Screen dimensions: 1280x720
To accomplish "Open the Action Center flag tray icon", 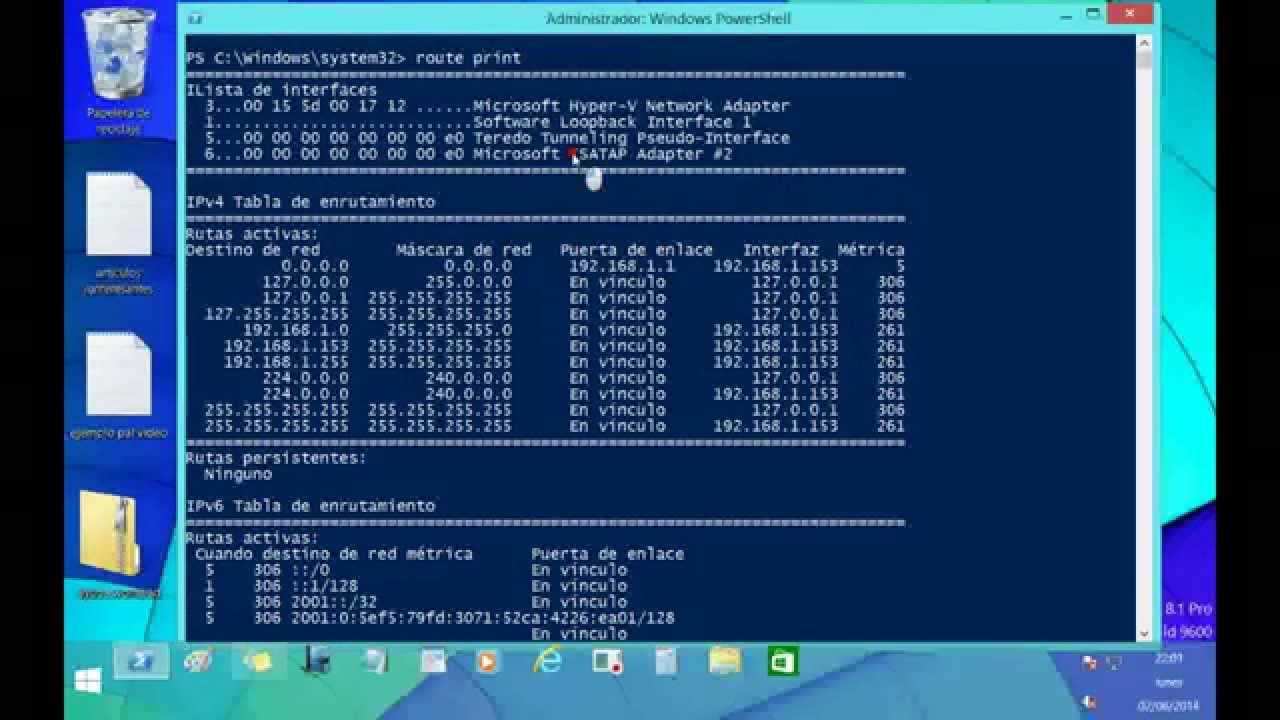I will click(x=1089, y=662).
